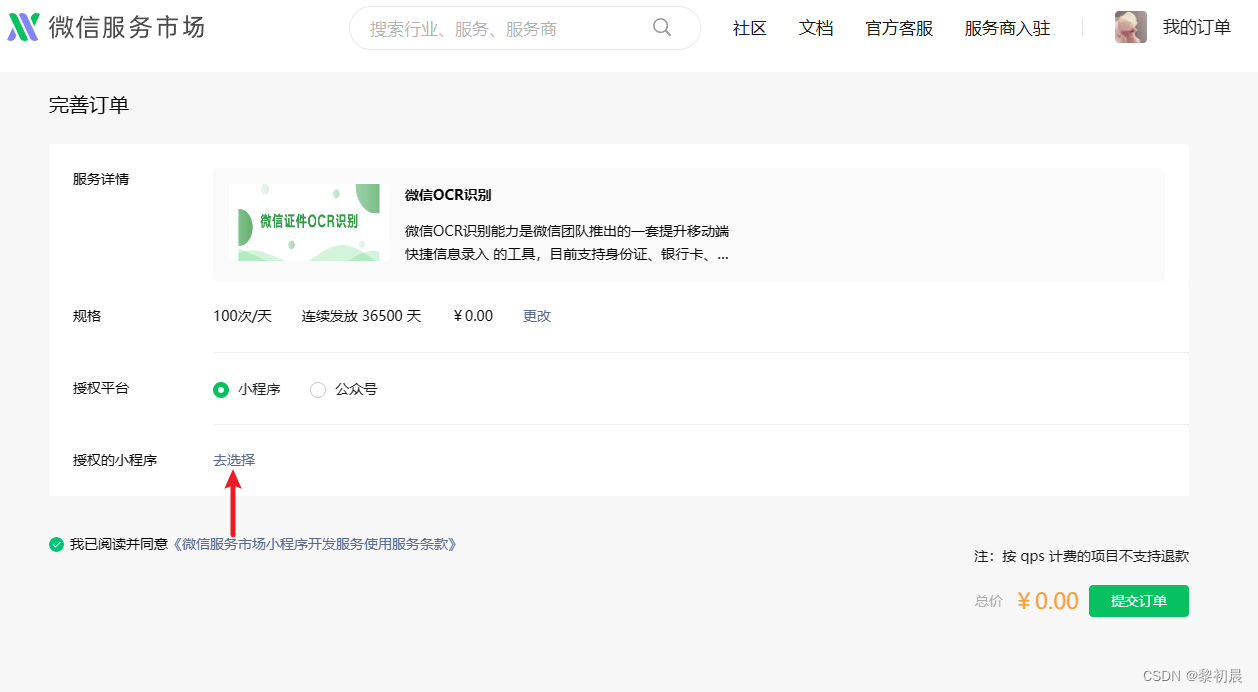This screenshot has width=1258, height=692.
Task: Open the 社区 menu item
Action: pyautogui.click(x=750, y=28)
